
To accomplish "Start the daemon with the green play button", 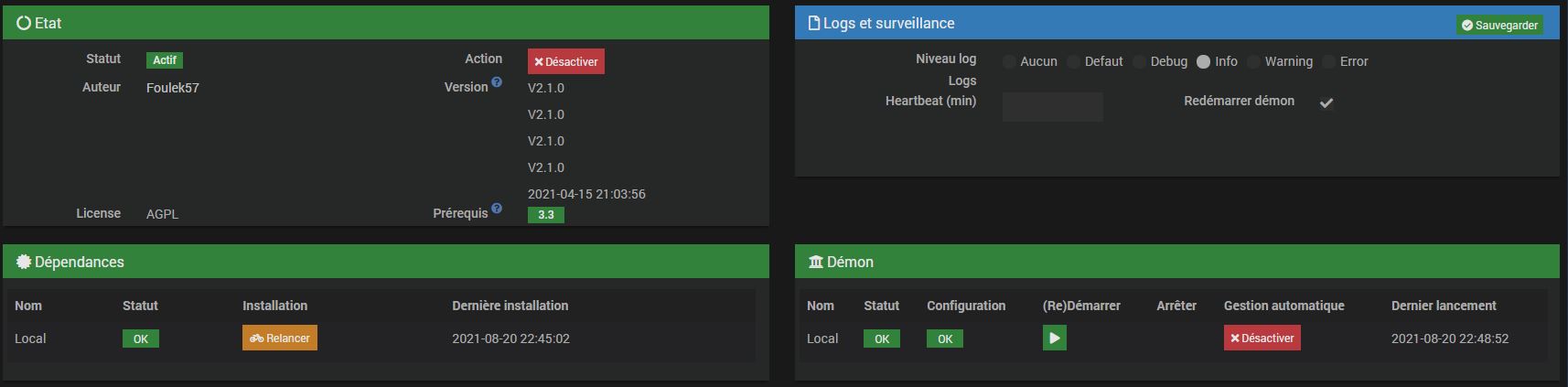I will click(x=1054, y=339).
